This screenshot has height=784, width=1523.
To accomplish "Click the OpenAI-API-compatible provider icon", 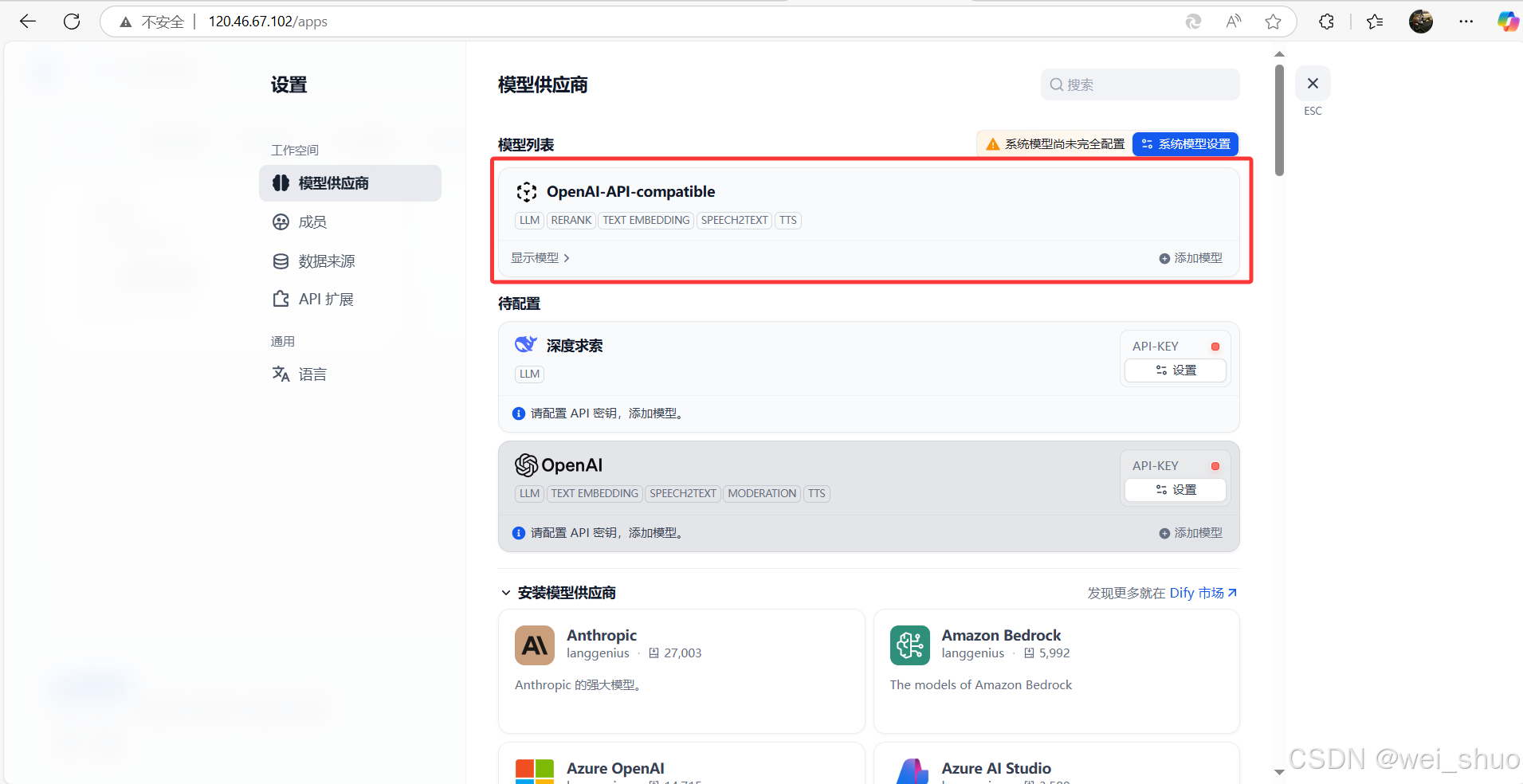I will tap(526, 191).
